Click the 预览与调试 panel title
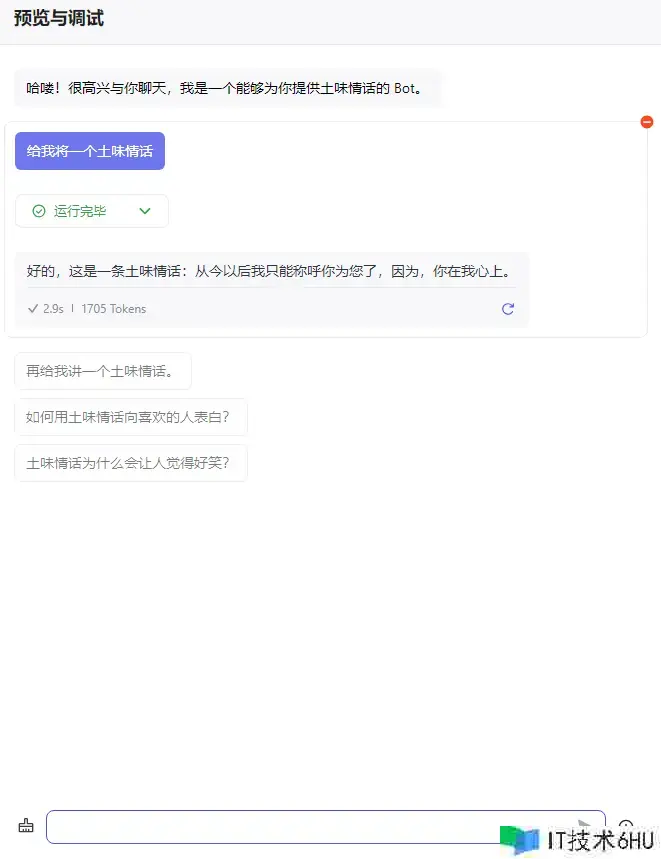The image size is (661, 859). (x=59, y=19)
